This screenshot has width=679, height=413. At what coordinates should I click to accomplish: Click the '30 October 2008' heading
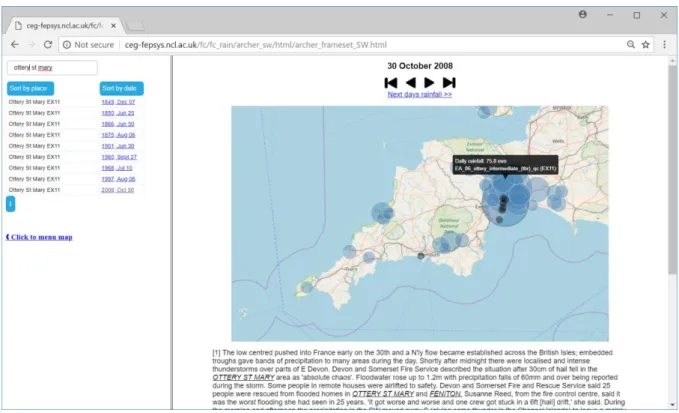click(x=420, y=66)
